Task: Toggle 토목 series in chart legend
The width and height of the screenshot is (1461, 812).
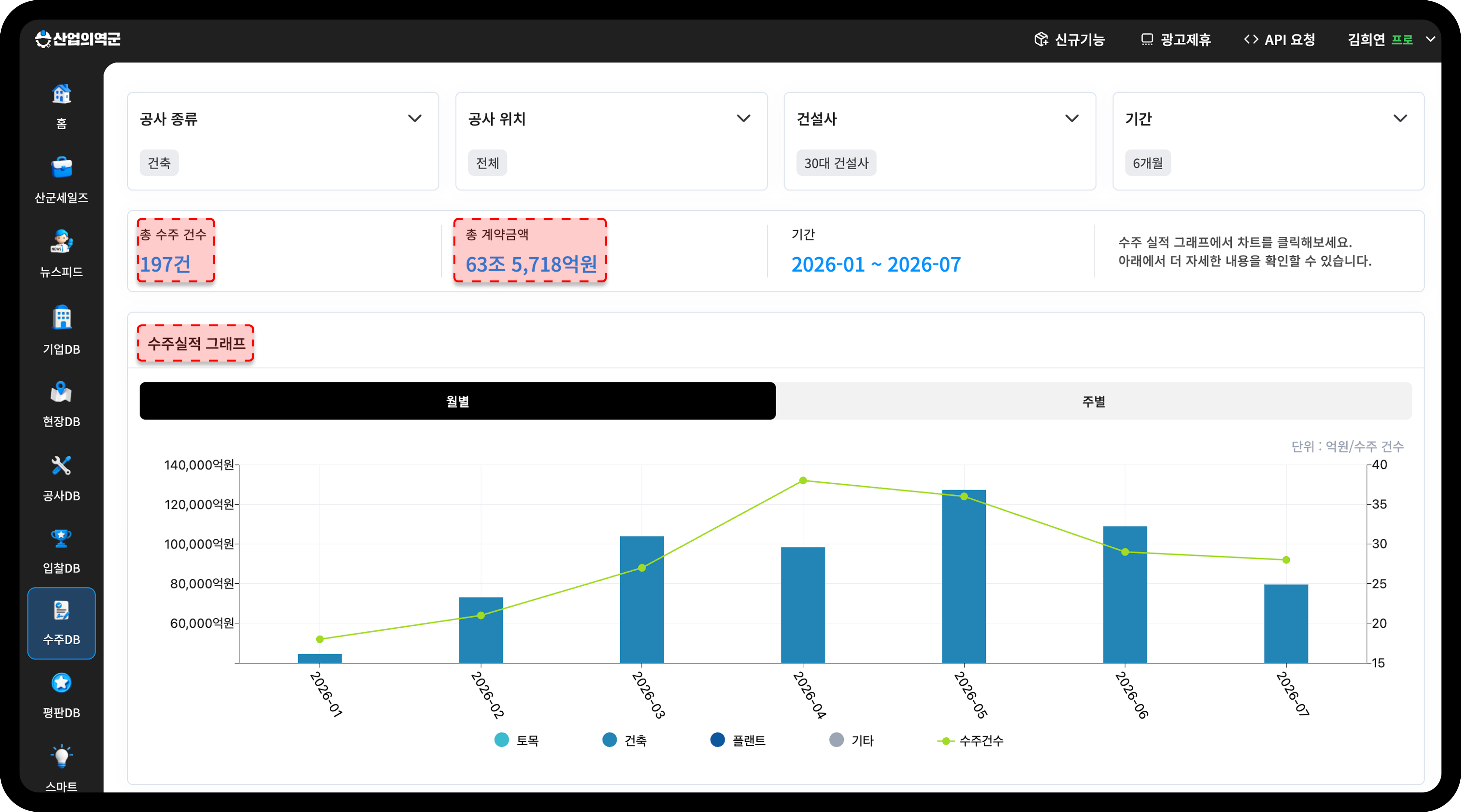Action: [x=517, y=740]
